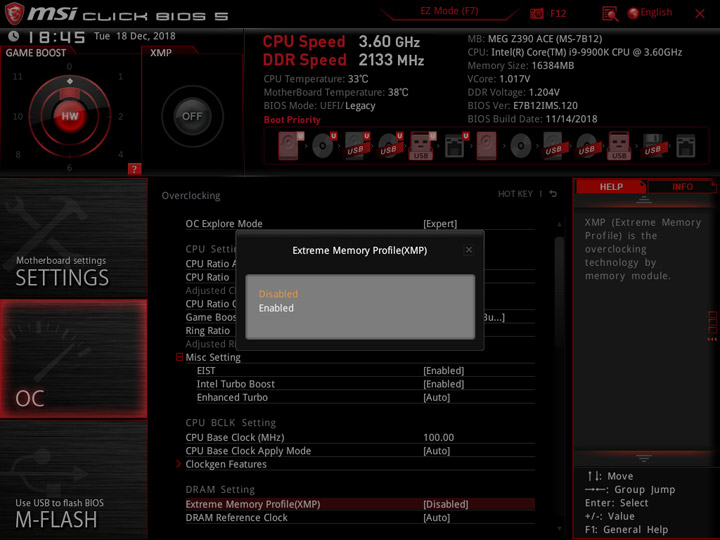Click the settings list scrollbar thumb
Image resolution: width=720 pixels, height=540 pixels.
[x=559, y=294]
